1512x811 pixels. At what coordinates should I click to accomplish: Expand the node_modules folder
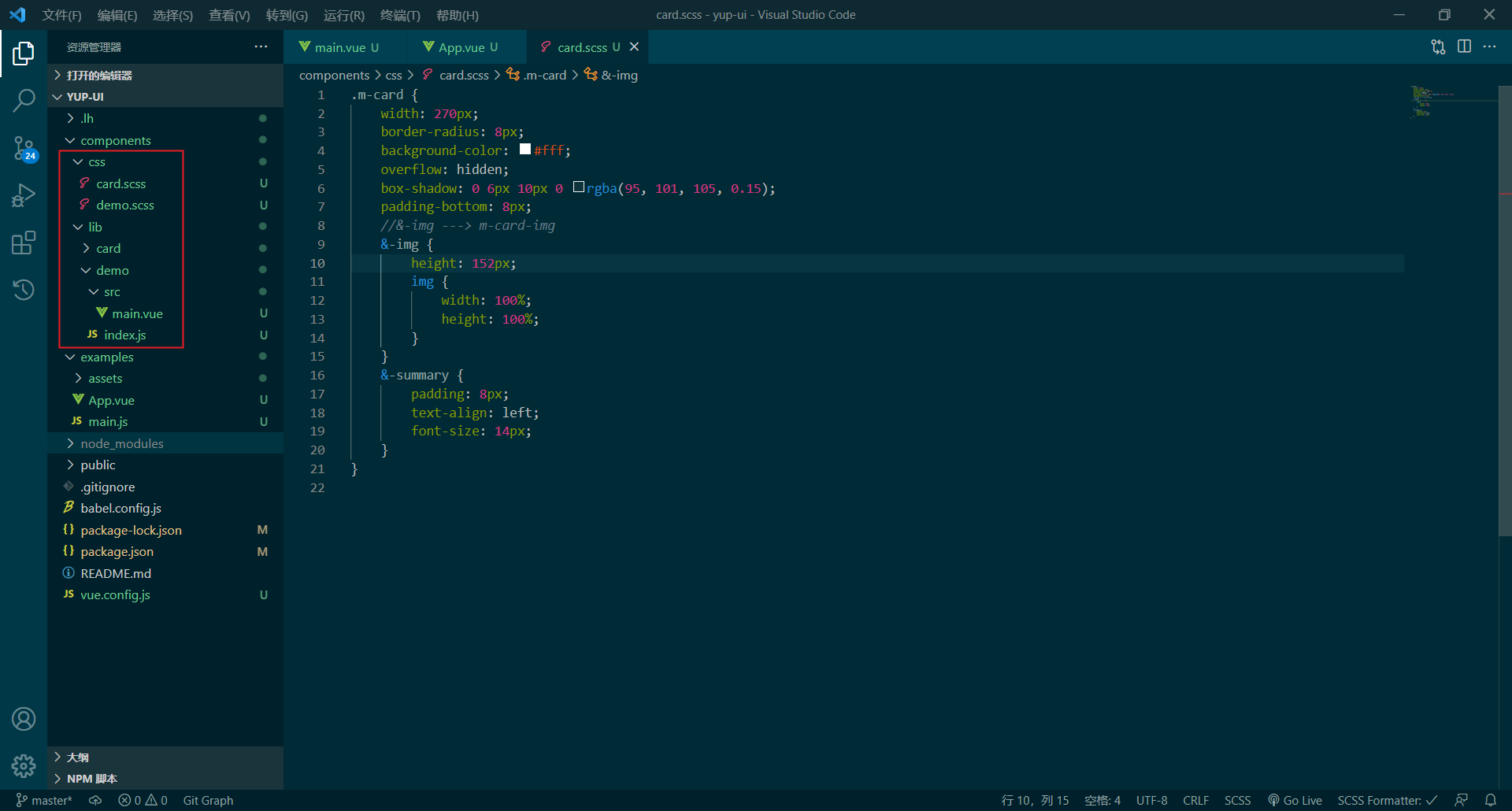pos(165,443)
